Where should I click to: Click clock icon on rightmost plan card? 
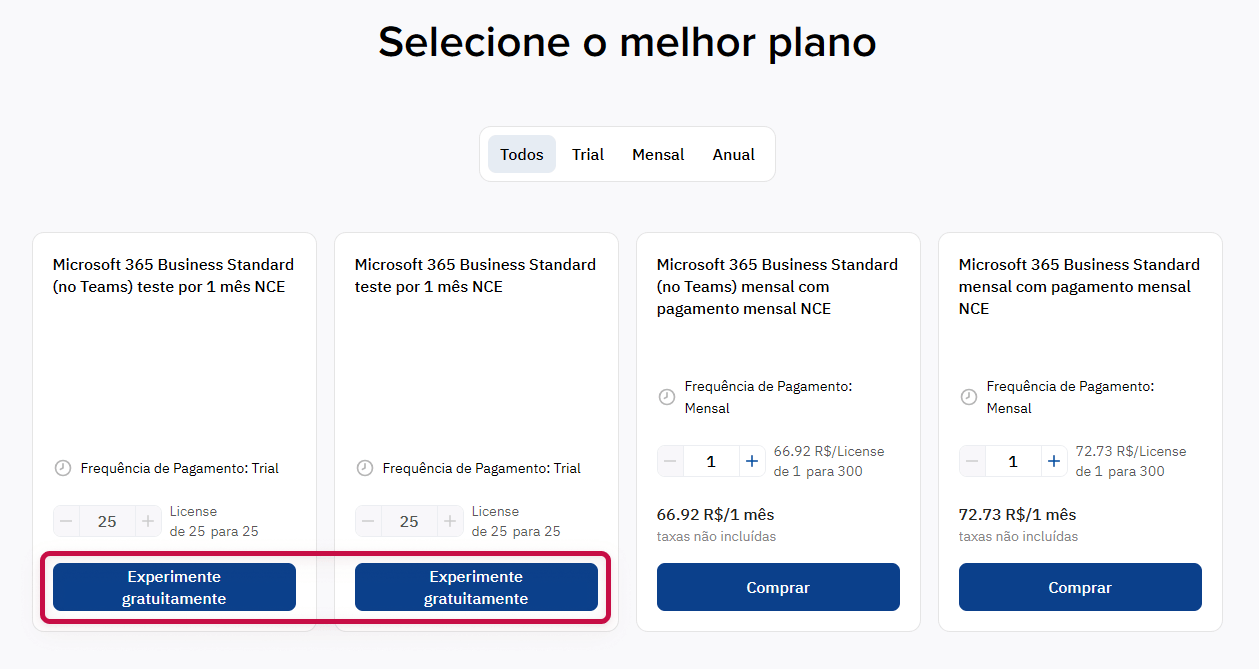coord(968,396)
